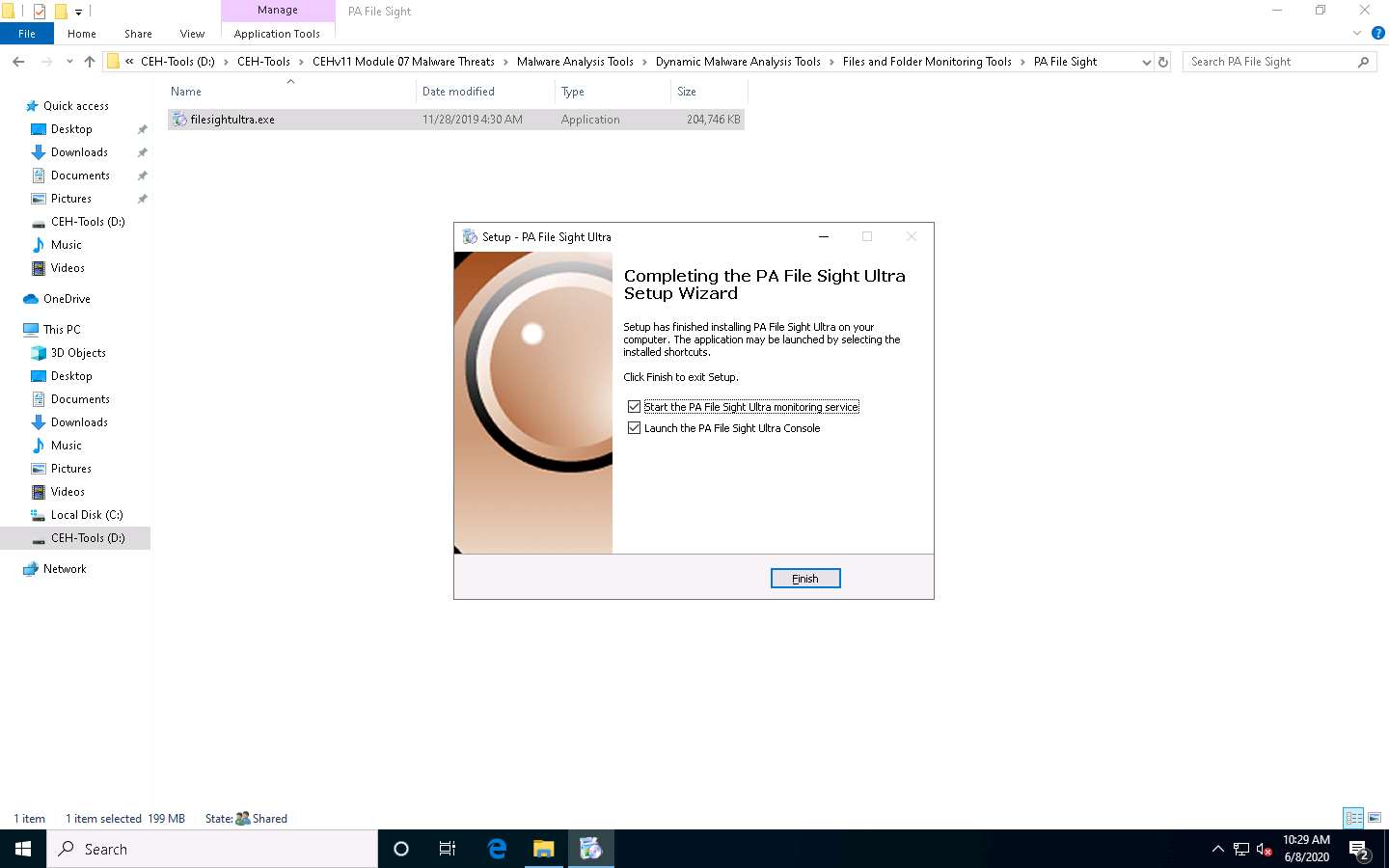Open Cortana circle icon

401,849
